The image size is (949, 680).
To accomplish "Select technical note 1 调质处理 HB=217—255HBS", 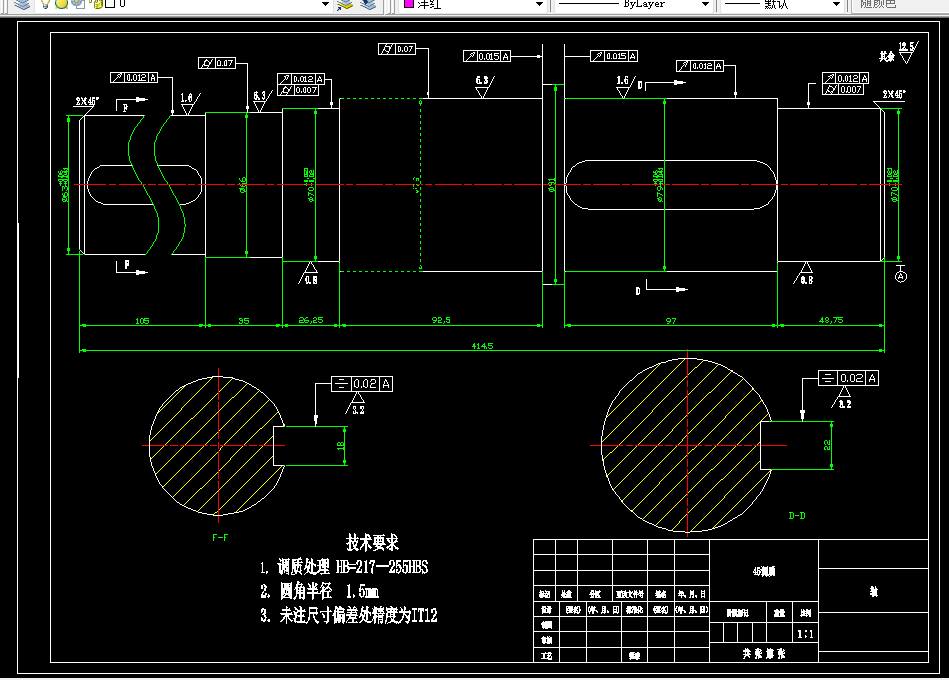I will pyautogui.click(x=344, y=567).
